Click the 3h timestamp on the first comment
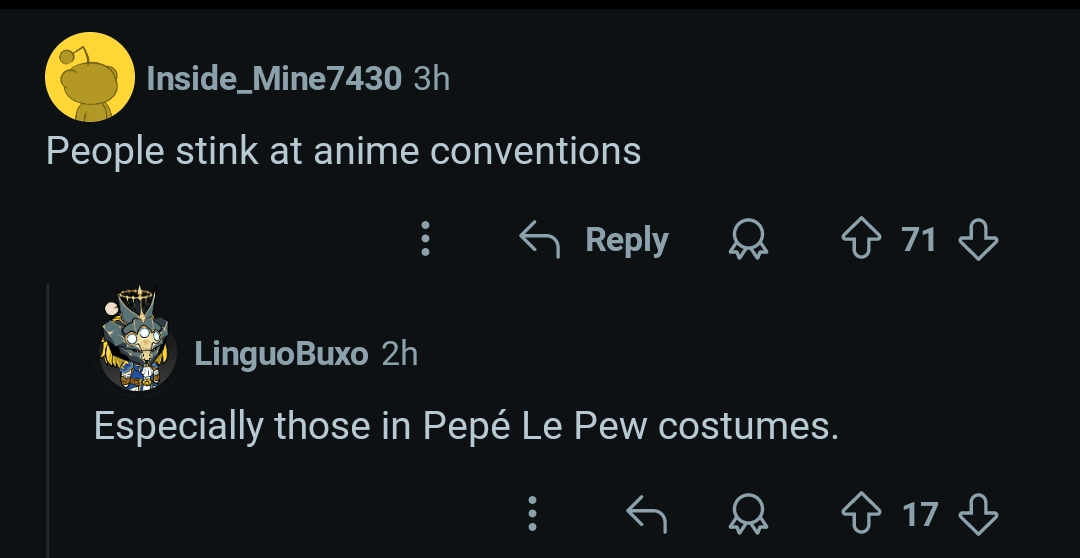The width and height of the screenshot is (1080, 558). 432,78
